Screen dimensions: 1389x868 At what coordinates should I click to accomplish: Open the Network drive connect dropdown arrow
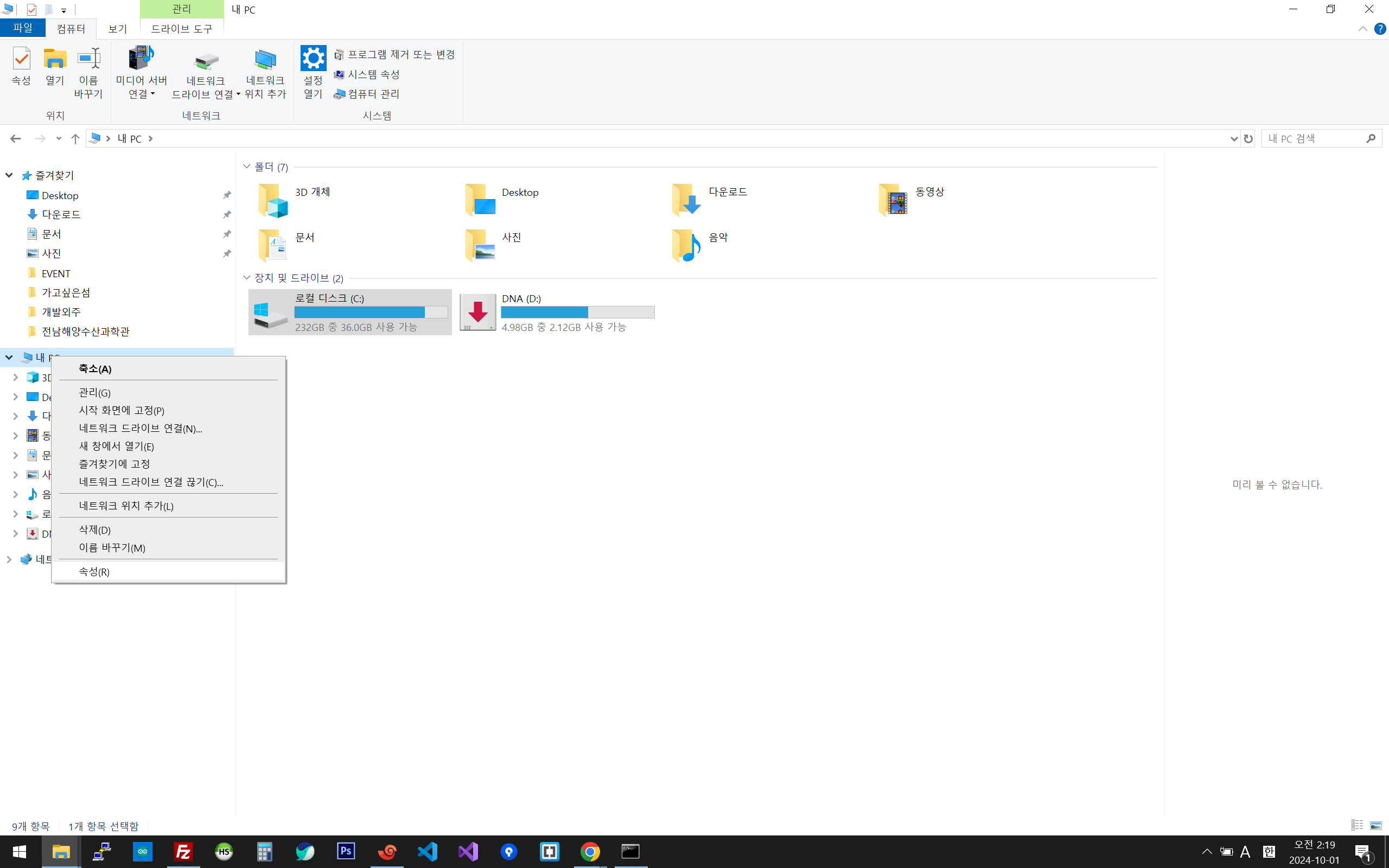238,94
